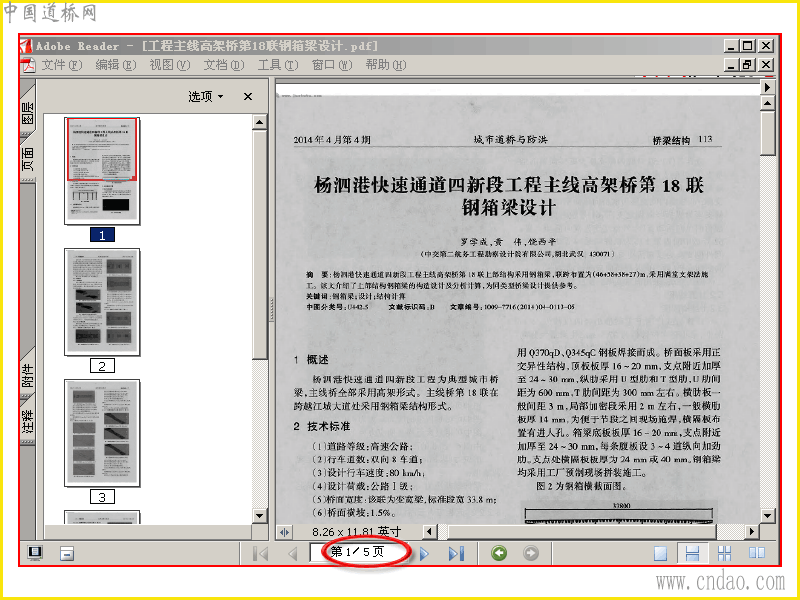Select single page layout icon
800x600 pixels.
tap(661, 554)
